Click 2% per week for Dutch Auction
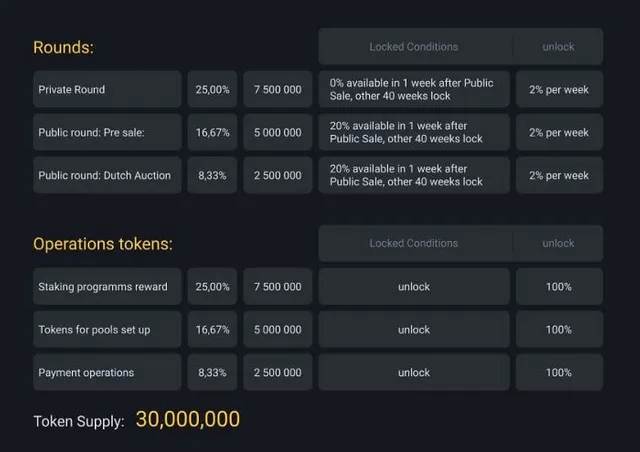This screenshot has height=452, width=640. pos(559,175)
